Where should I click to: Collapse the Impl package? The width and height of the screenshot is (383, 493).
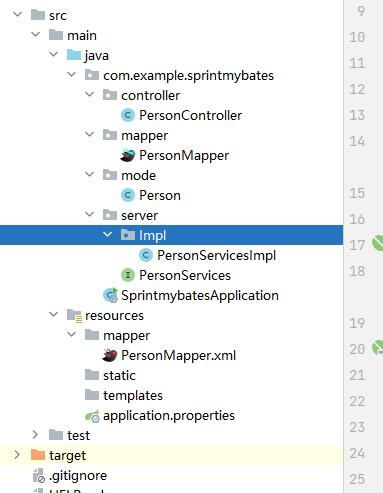click(x=107, y=235)
